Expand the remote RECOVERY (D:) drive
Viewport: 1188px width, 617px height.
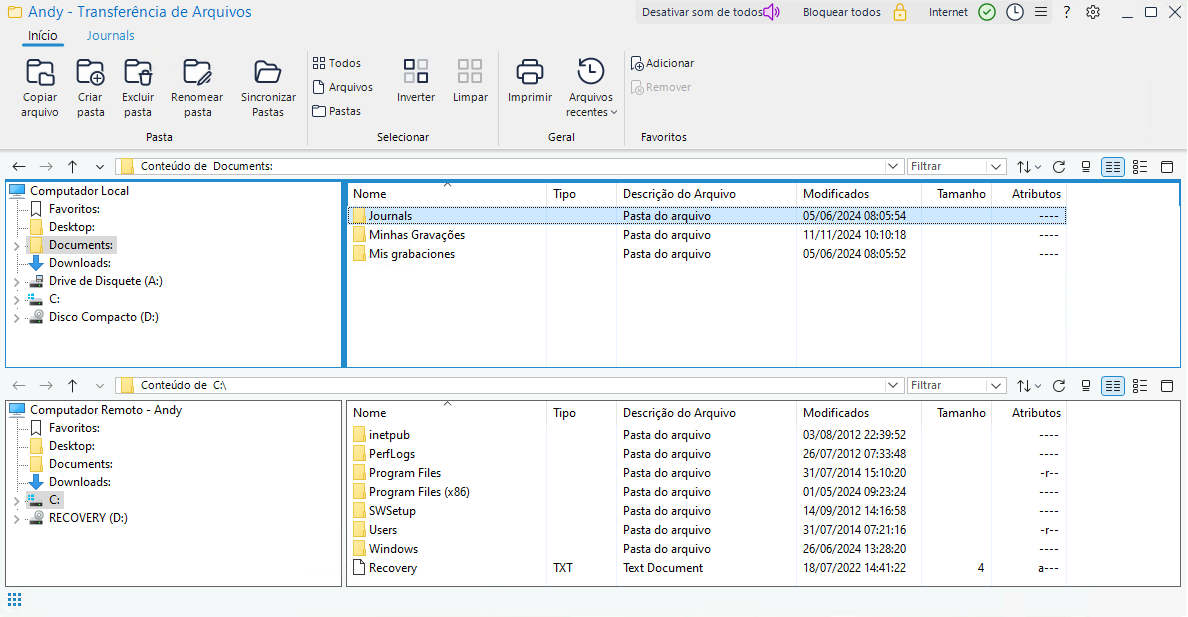pos(16,519)
